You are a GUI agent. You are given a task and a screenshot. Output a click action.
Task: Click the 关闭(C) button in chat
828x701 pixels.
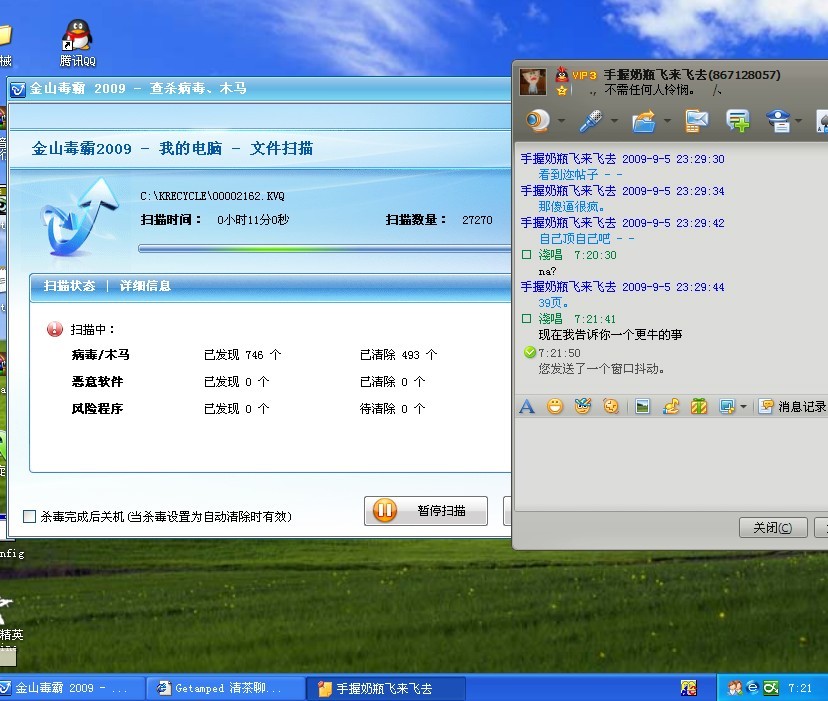(772, 527)
